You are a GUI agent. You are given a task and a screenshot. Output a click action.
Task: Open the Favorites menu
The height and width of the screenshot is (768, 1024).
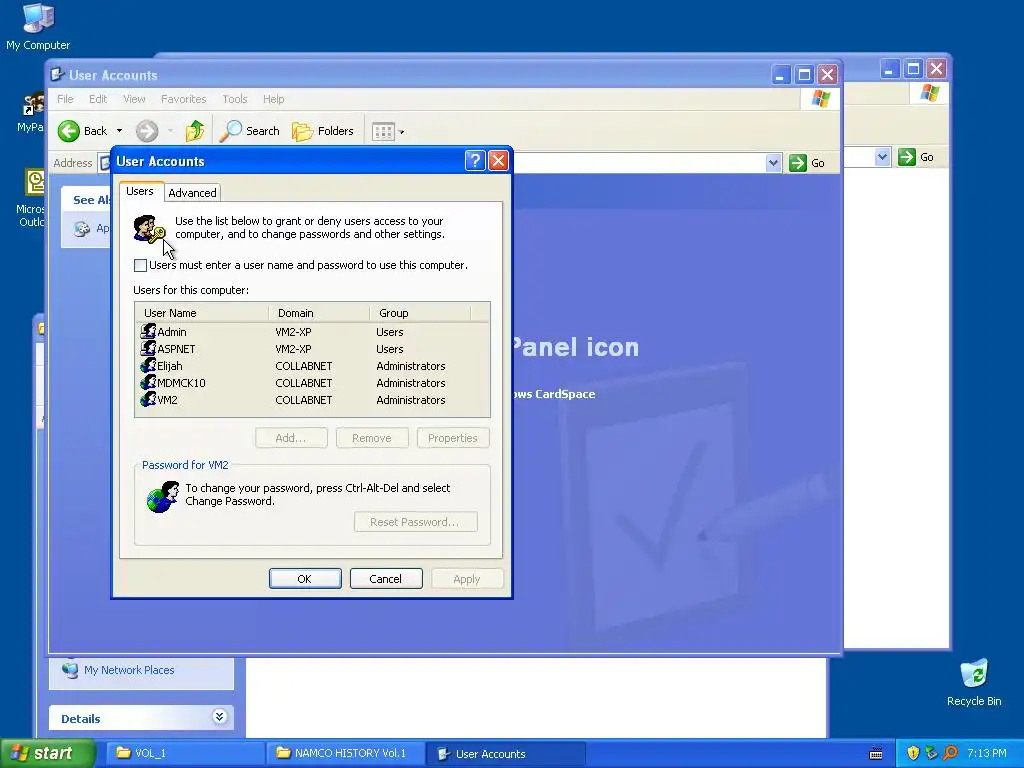[184, 99]
